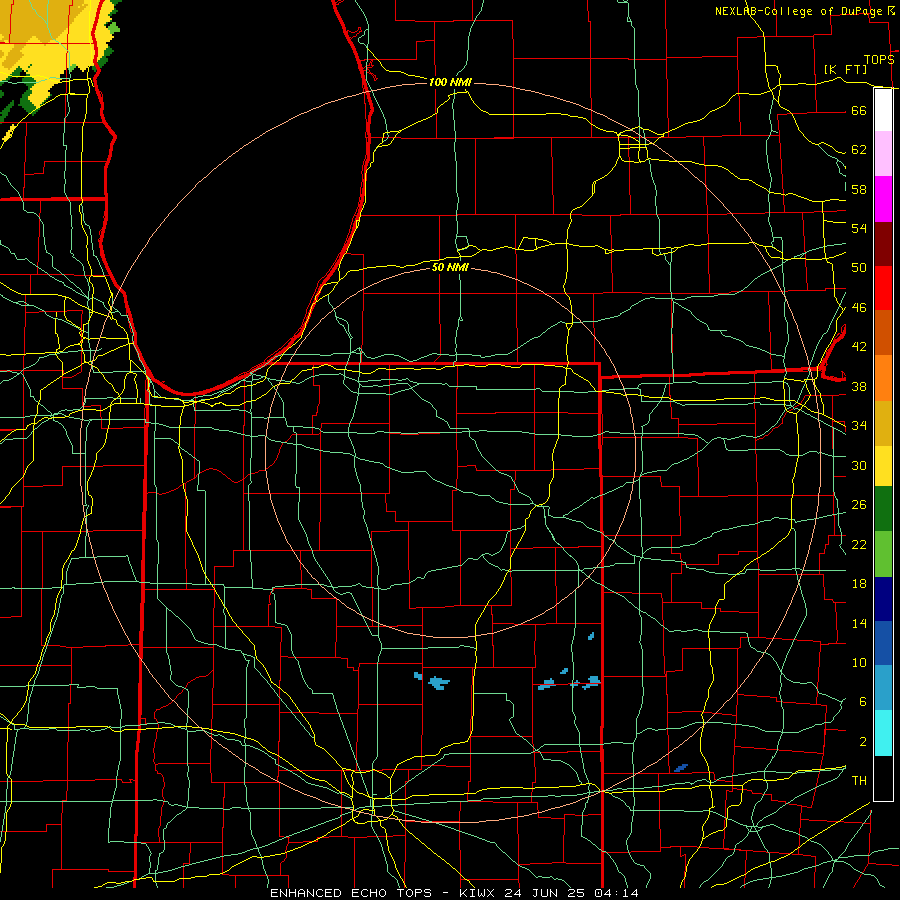900x900 pixels.
Task: Click the dark red swatch near 54
Action: pyautogui.click(x=883, y=244)
